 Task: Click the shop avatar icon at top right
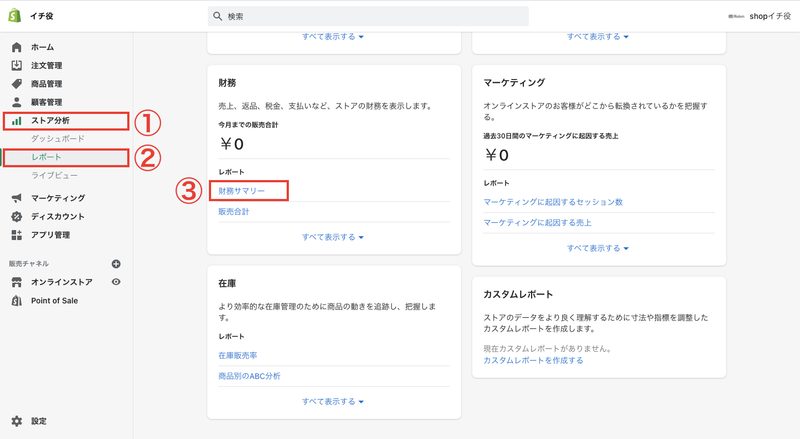point(736,16)
